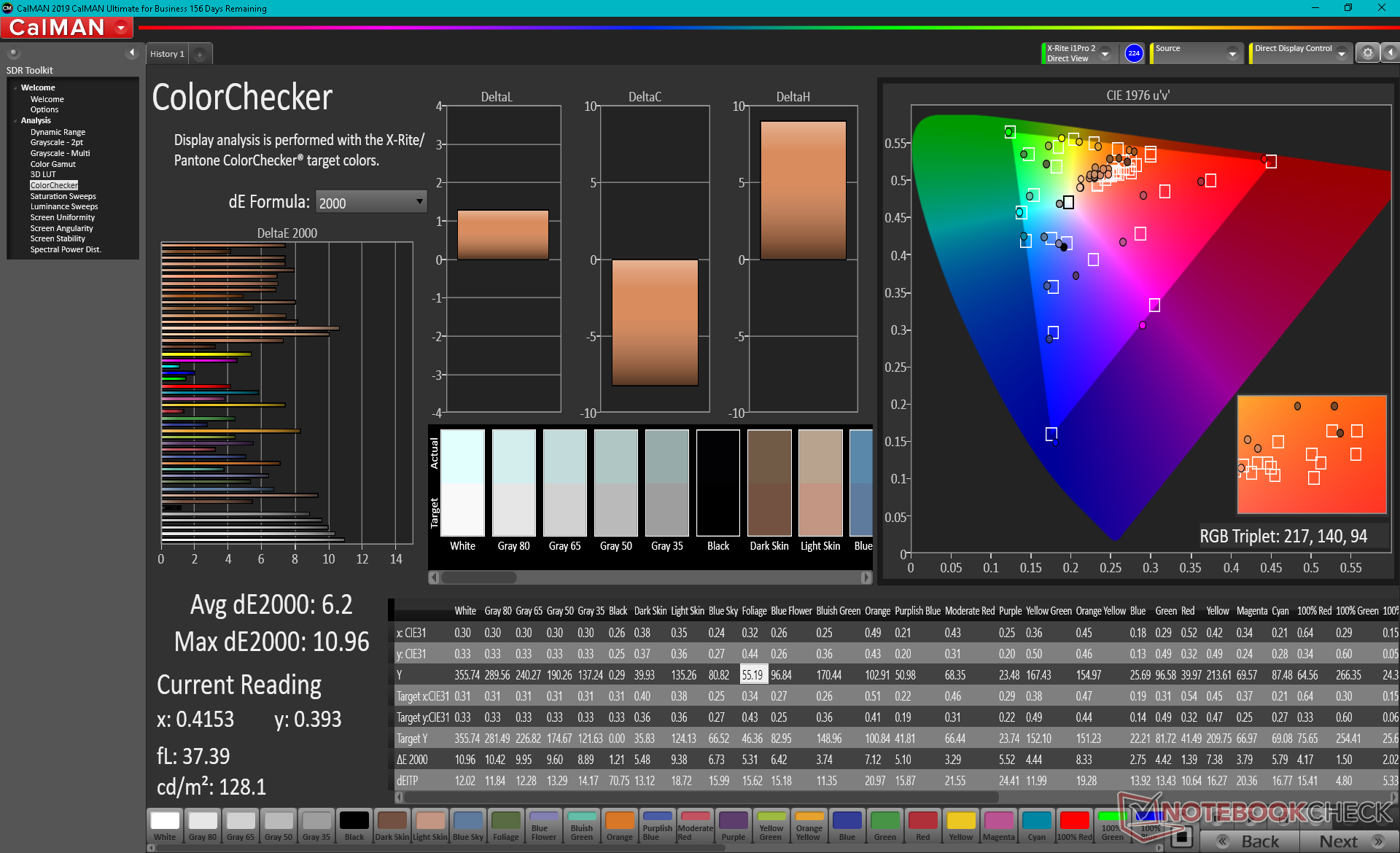Collapse the SDR Toolkit sidebar arrow
The image size is (1400, 853).
(x=131, y=52)
